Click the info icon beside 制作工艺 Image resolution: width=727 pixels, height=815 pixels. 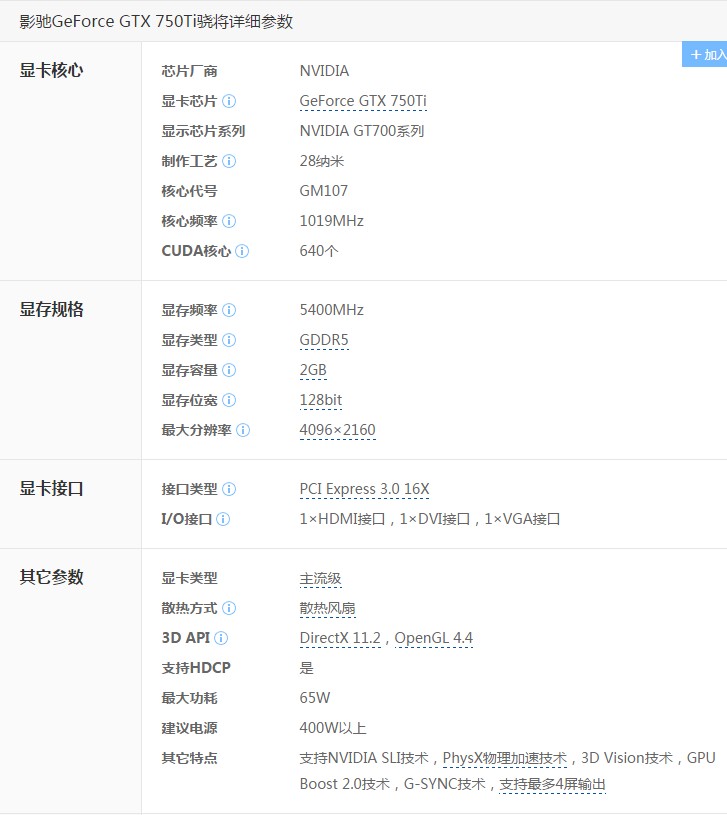coord(229,161)
